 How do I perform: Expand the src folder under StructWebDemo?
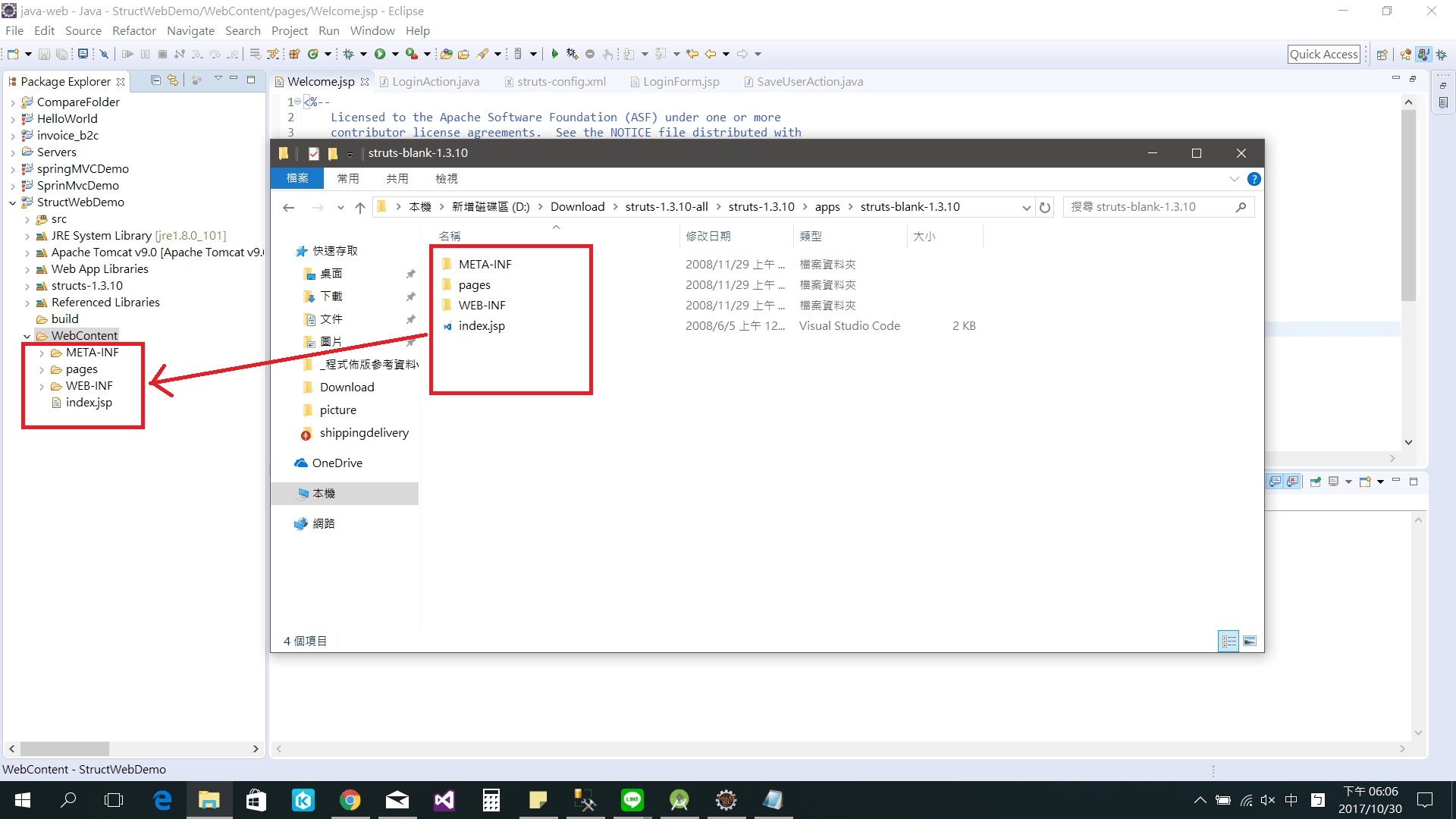pos(27,219)
